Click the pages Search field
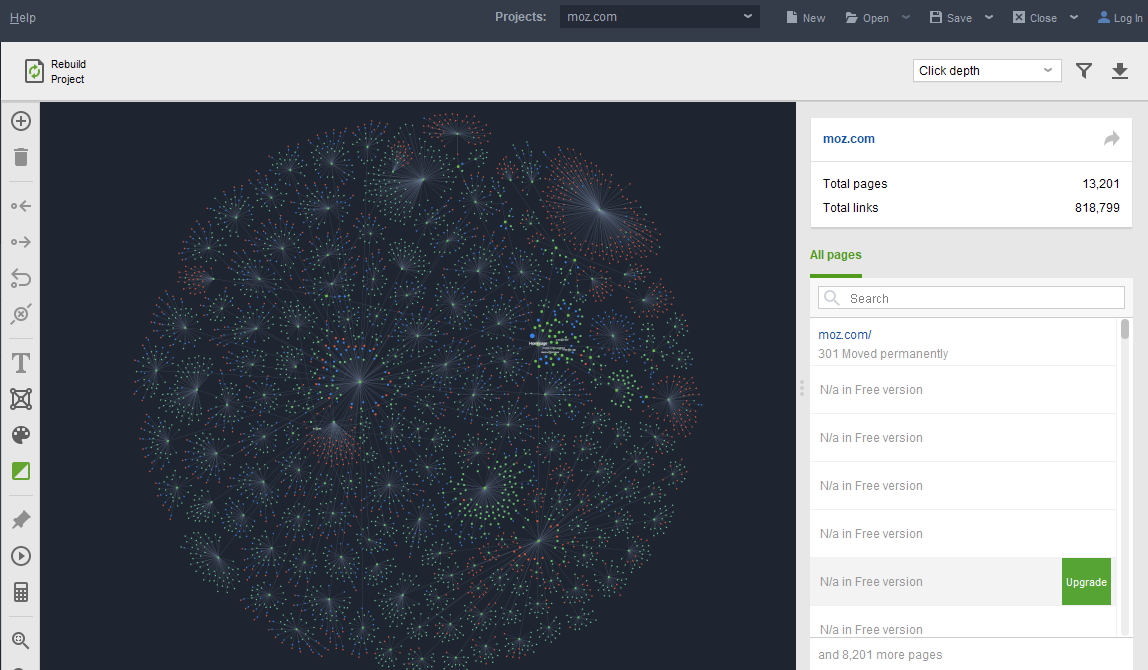 (x=971, y=298)
